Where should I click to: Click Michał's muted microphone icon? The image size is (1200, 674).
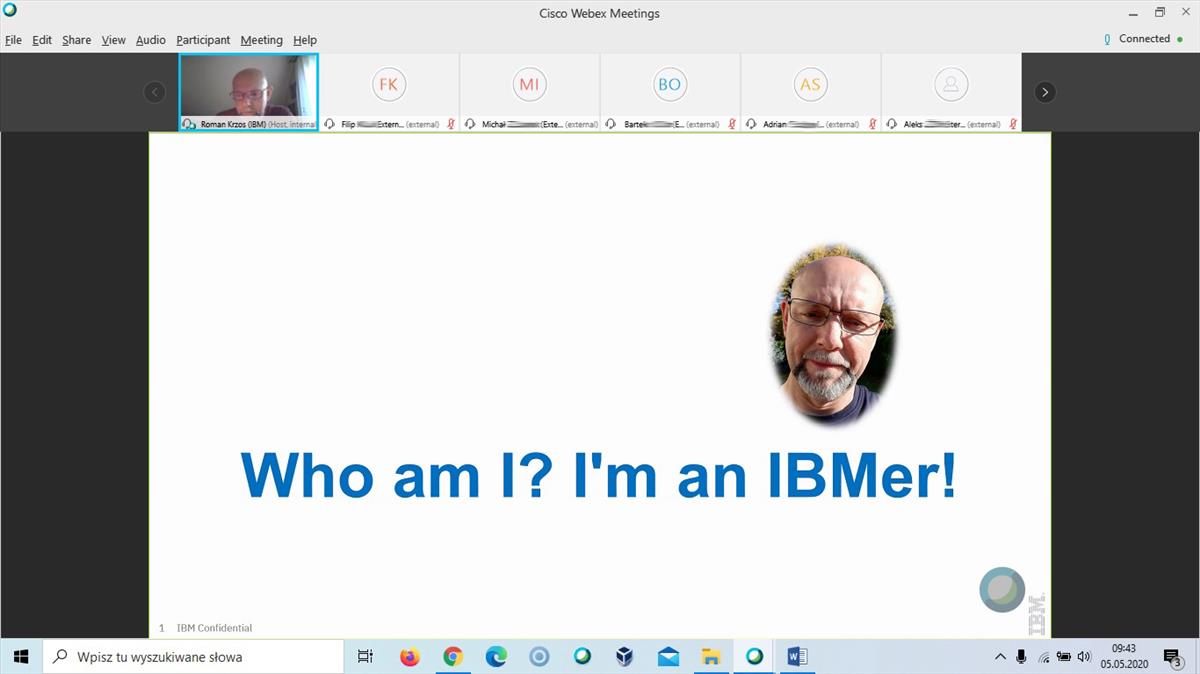592,124
